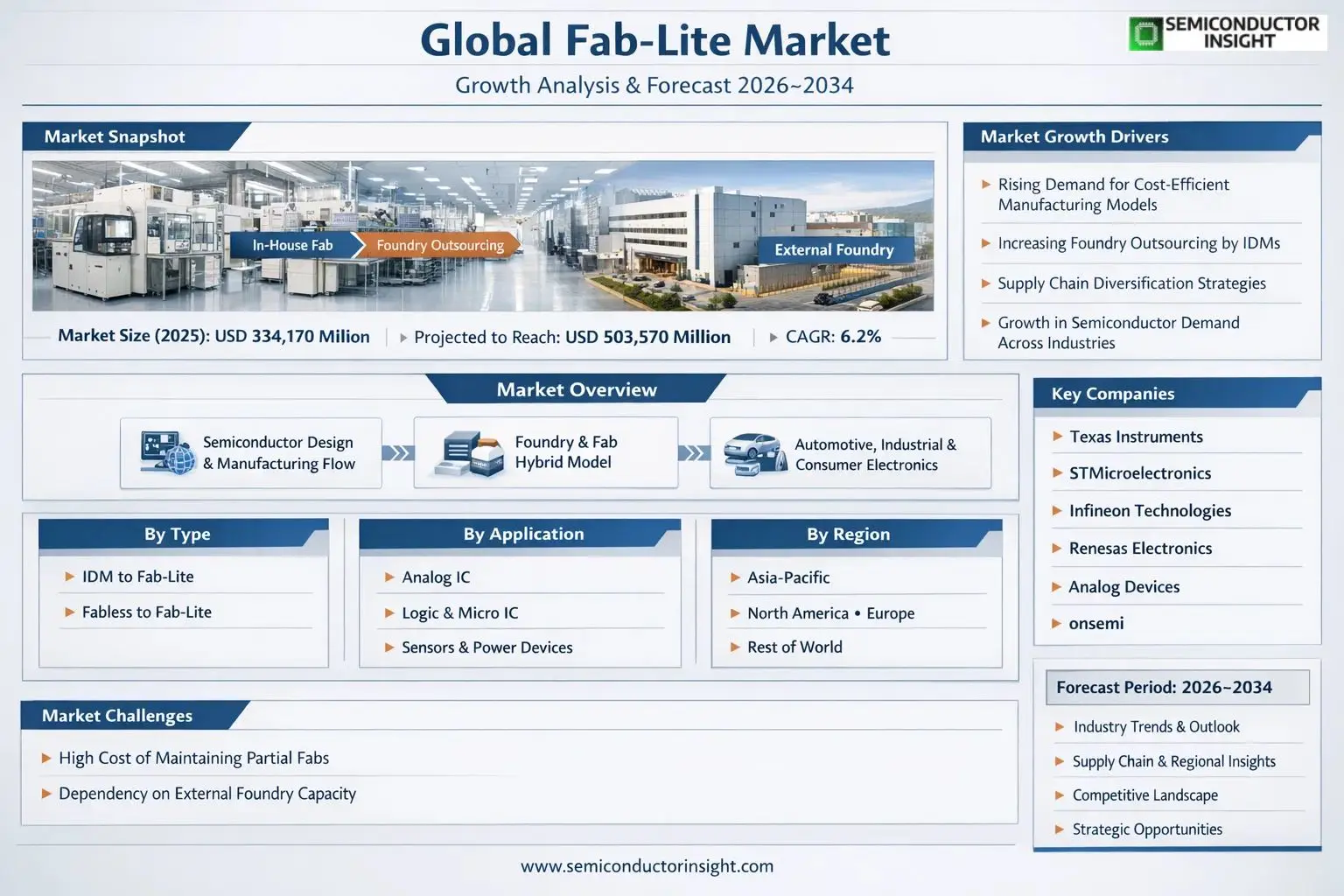Click the cleanroom factory photo banner
Image resolution: width=1344 pixels, height=896 pixels.
pyautogui.click(x=483, y=235)
